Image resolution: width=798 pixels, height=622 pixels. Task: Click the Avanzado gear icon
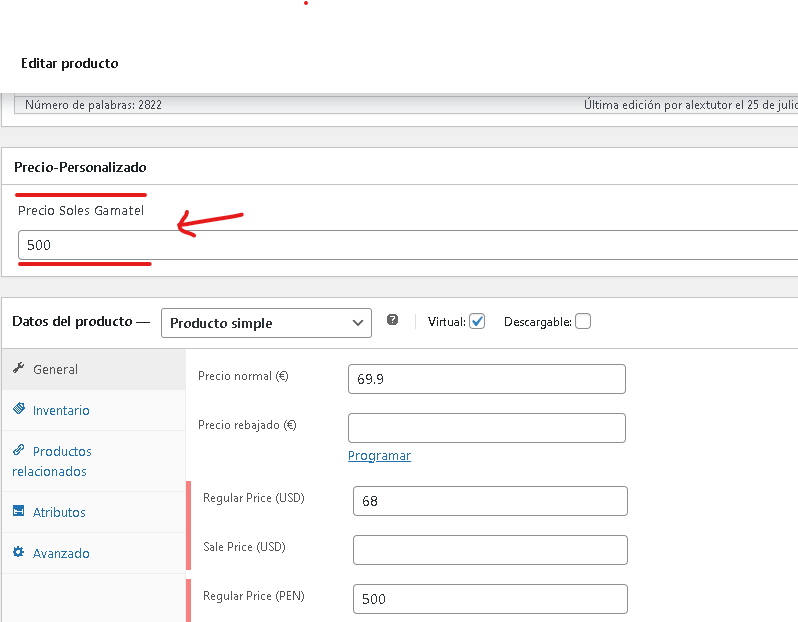[x=19, y=552]
